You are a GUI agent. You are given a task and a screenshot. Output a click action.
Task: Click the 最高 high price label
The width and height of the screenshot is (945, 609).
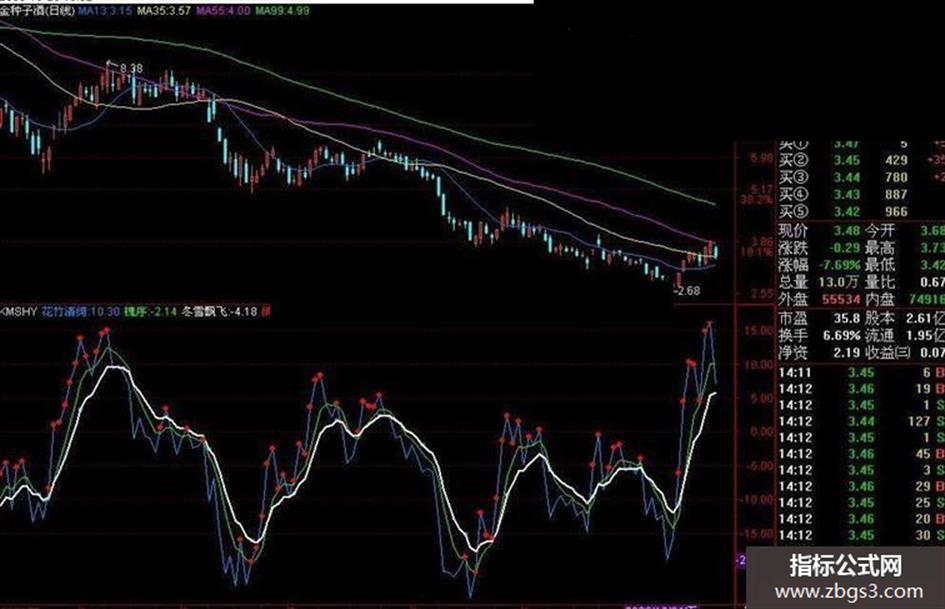tap(880, 247)
